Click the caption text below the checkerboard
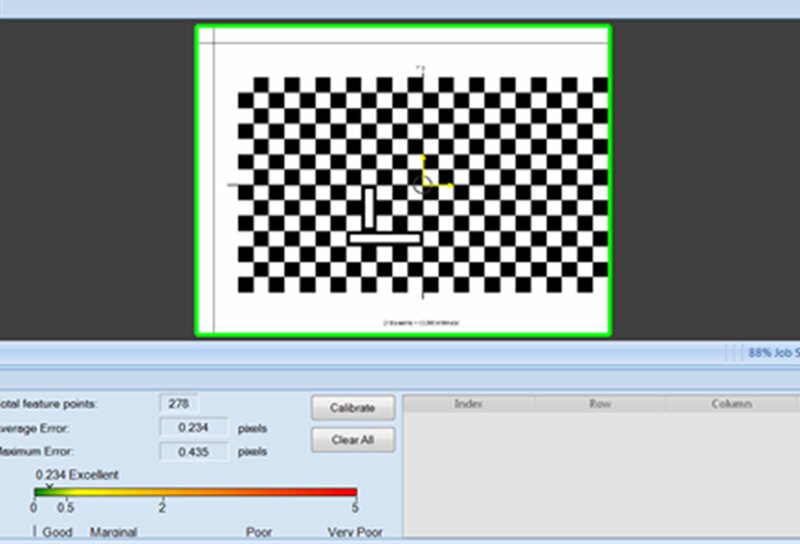Image resolution: width=800 pixels, height=544 pixels. pos(421,323)
